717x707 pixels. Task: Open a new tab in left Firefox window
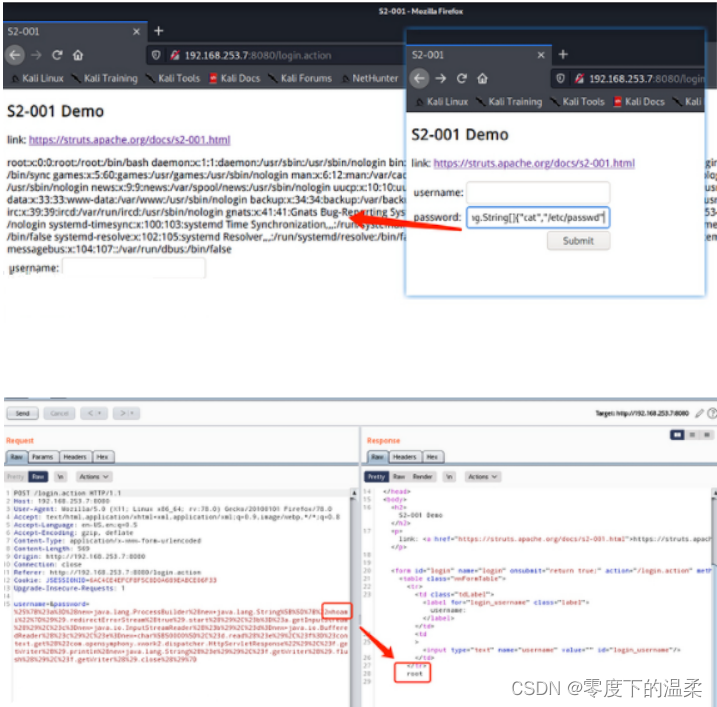(159, 31)
